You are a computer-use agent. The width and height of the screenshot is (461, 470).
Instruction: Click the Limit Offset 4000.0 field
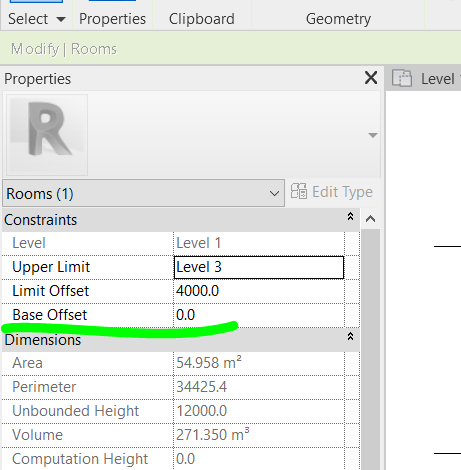pos(259,291)
